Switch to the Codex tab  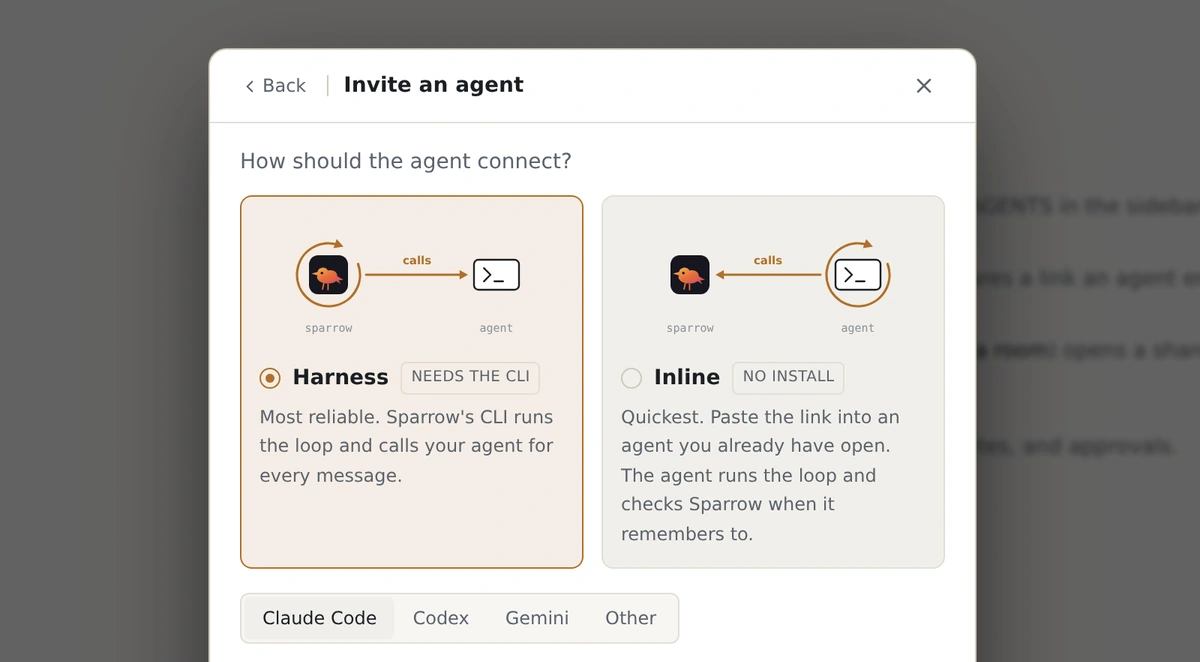[441, 618]
